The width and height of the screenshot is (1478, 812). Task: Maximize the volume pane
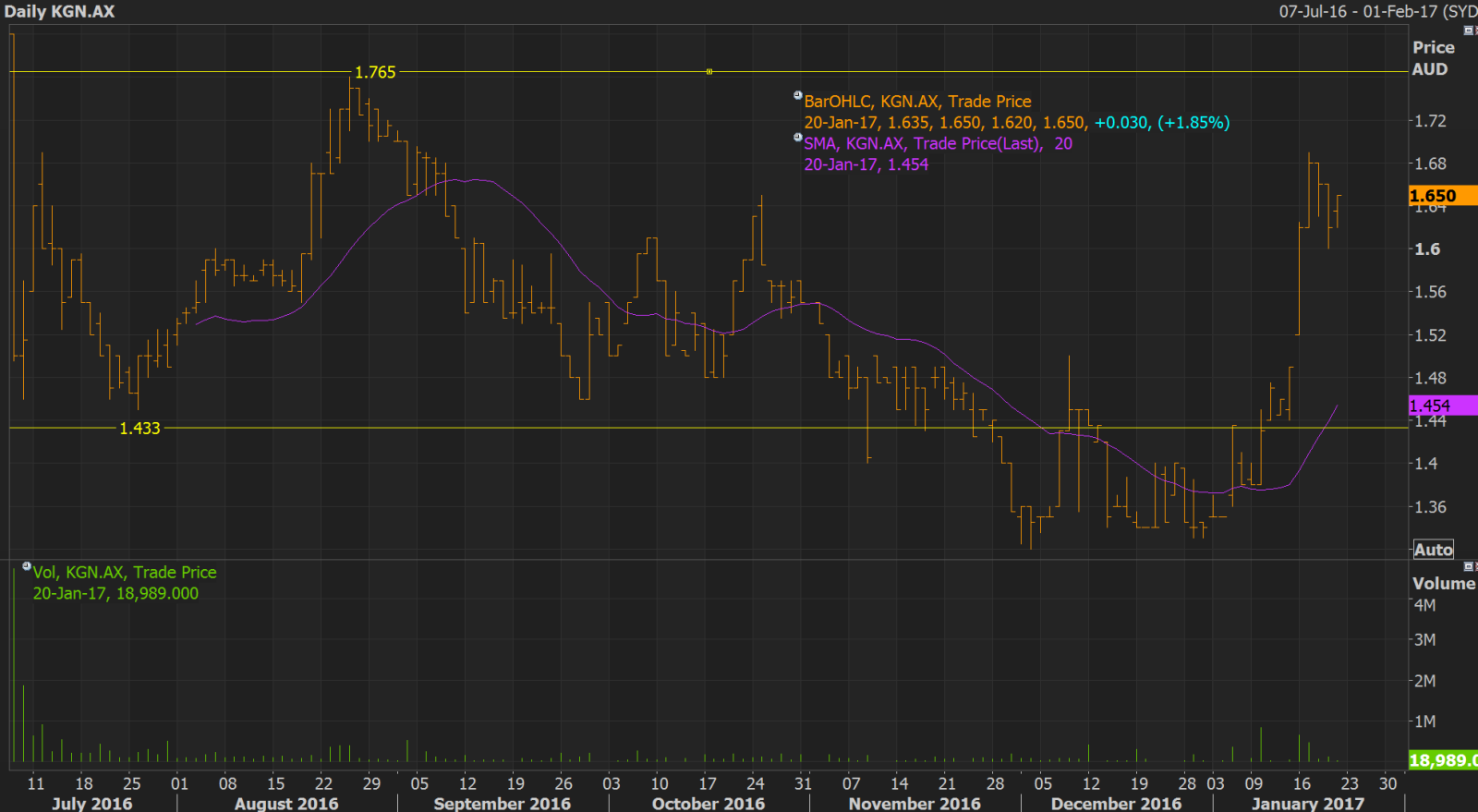pos(1469,566)
